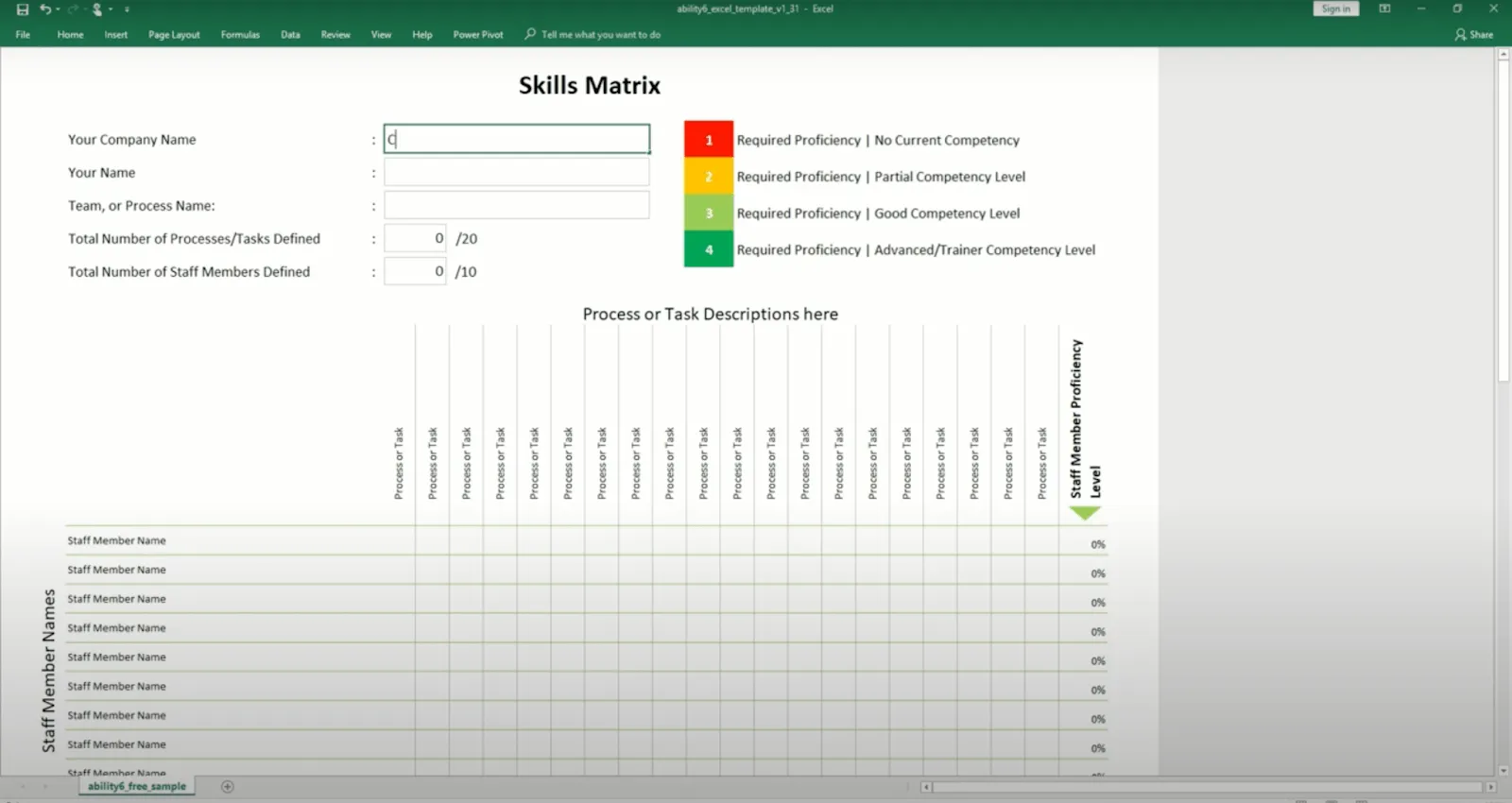Open Customize Quick Access Toolbar dropdown

127,9
